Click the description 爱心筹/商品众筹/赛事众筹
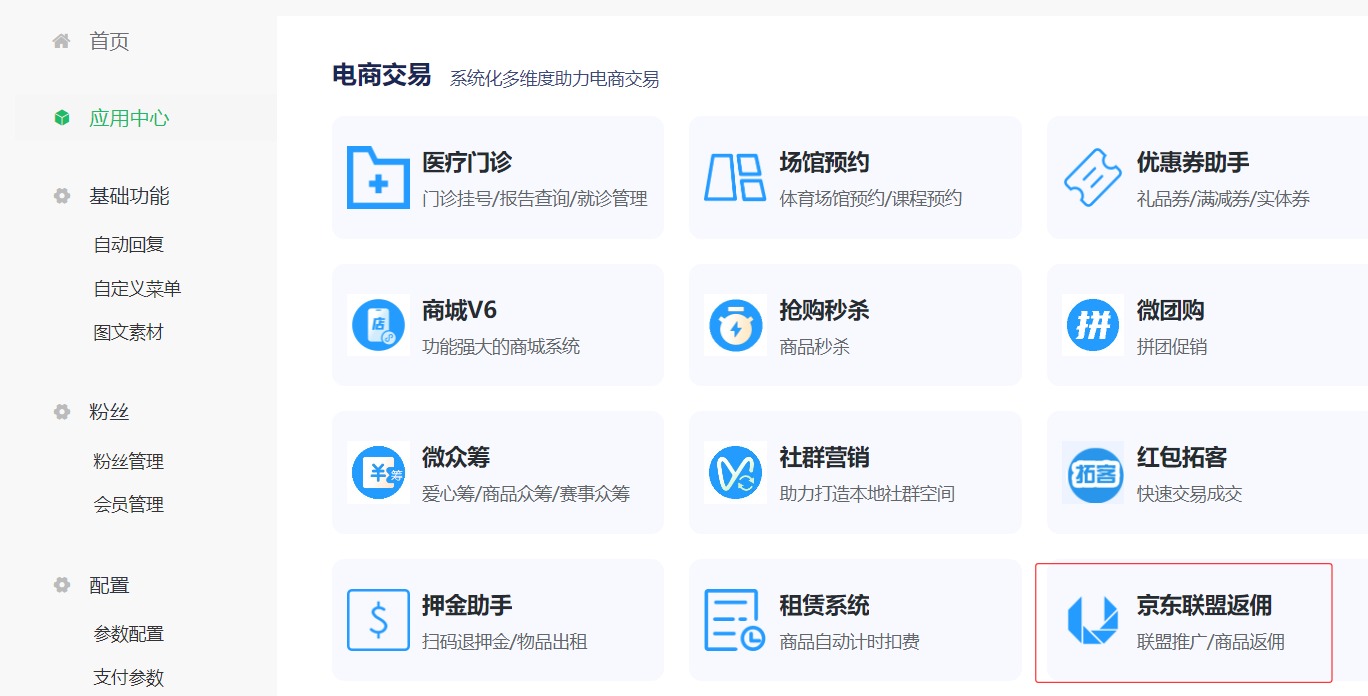This screenshot has width=1368, height=696. click(x=526, y=494)
